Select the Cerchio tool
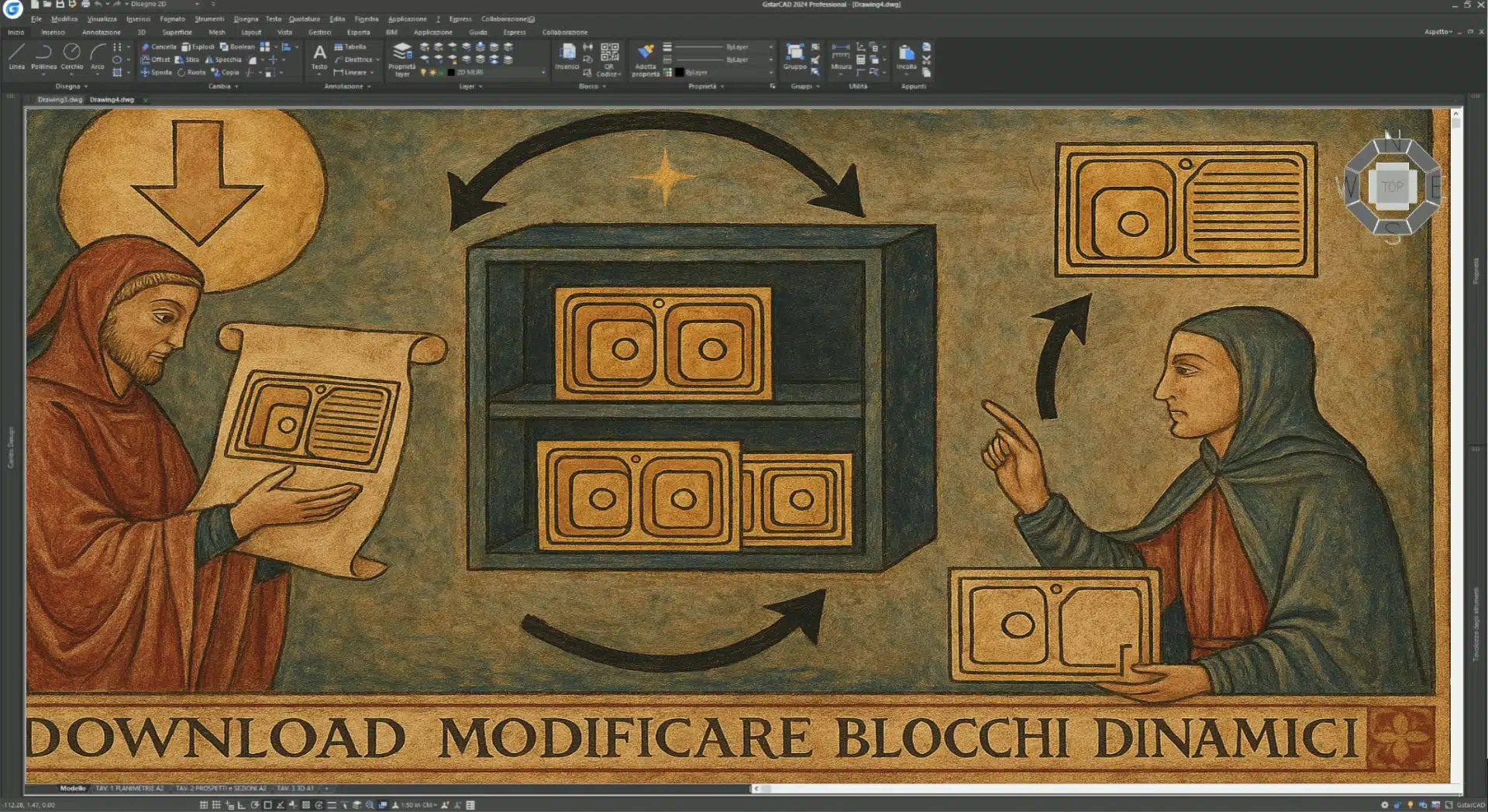Image resolution: width=1488 pixels, height=812 pixels. pos(72,57)
